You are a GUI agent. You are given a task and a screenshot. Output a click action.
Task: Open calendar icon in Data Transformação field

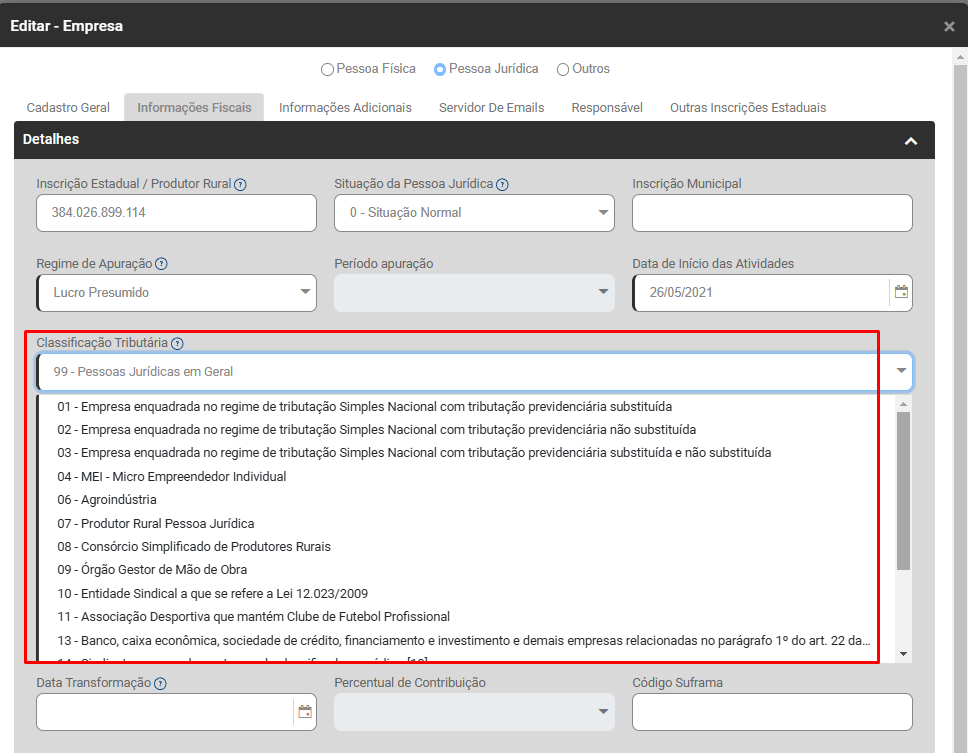tap(305, 712)
